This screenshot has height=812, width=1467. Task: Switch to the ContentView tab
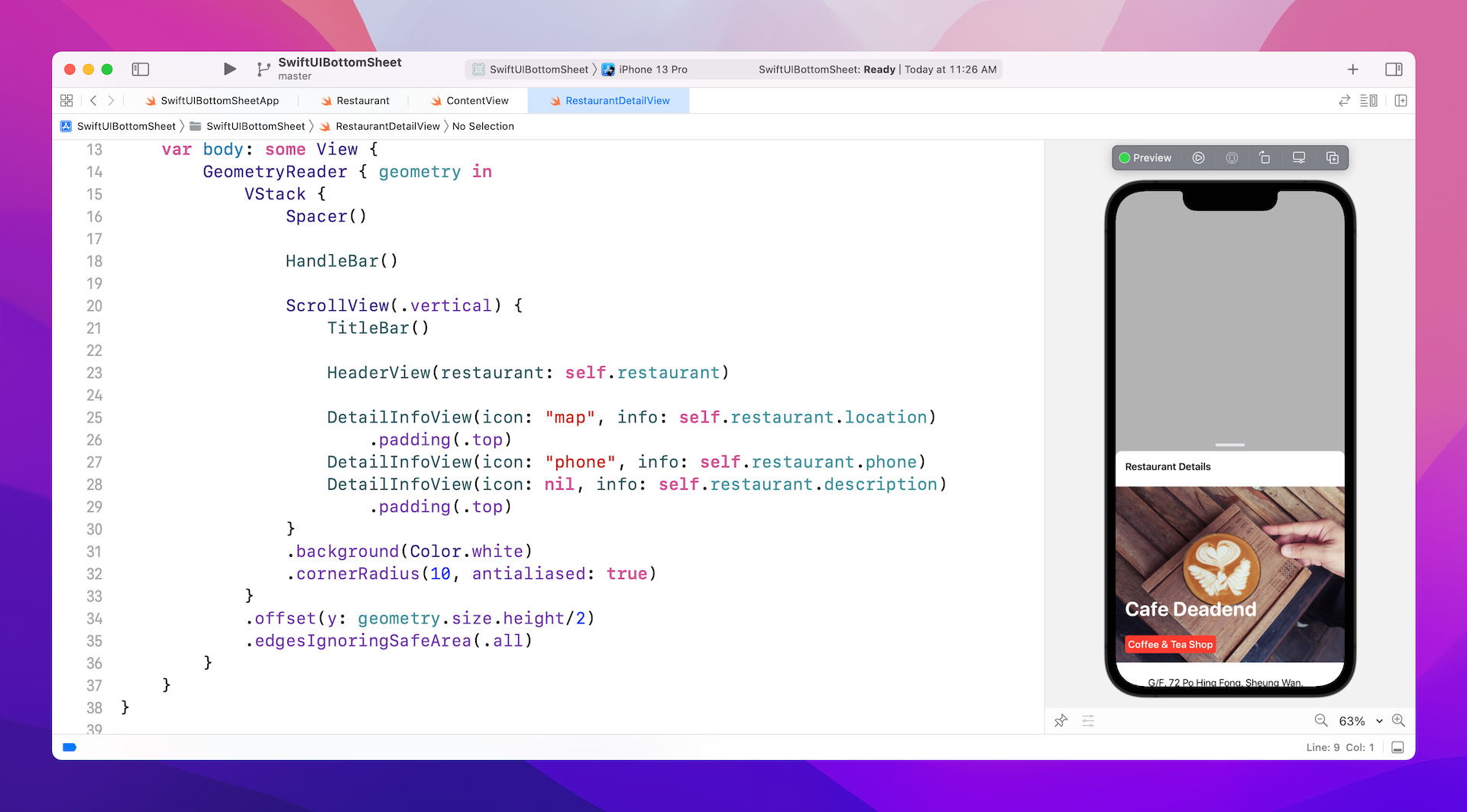469,101
